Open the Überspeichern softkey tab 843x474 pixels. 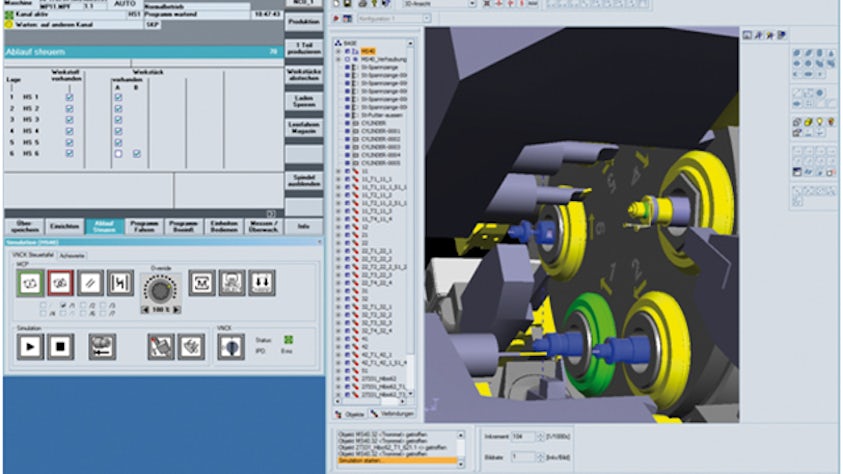(x=24, y=226)
